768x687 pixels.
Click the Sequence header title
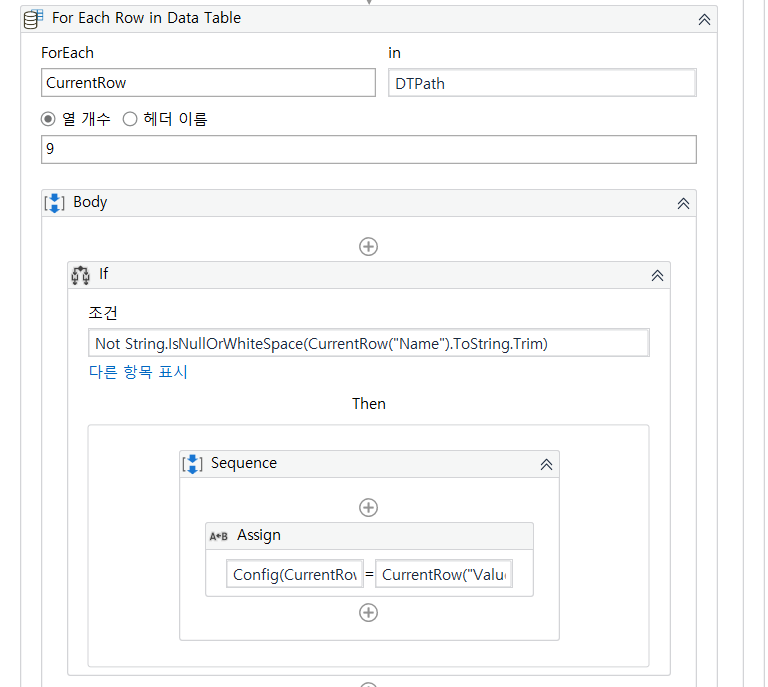tap(244, 463)
